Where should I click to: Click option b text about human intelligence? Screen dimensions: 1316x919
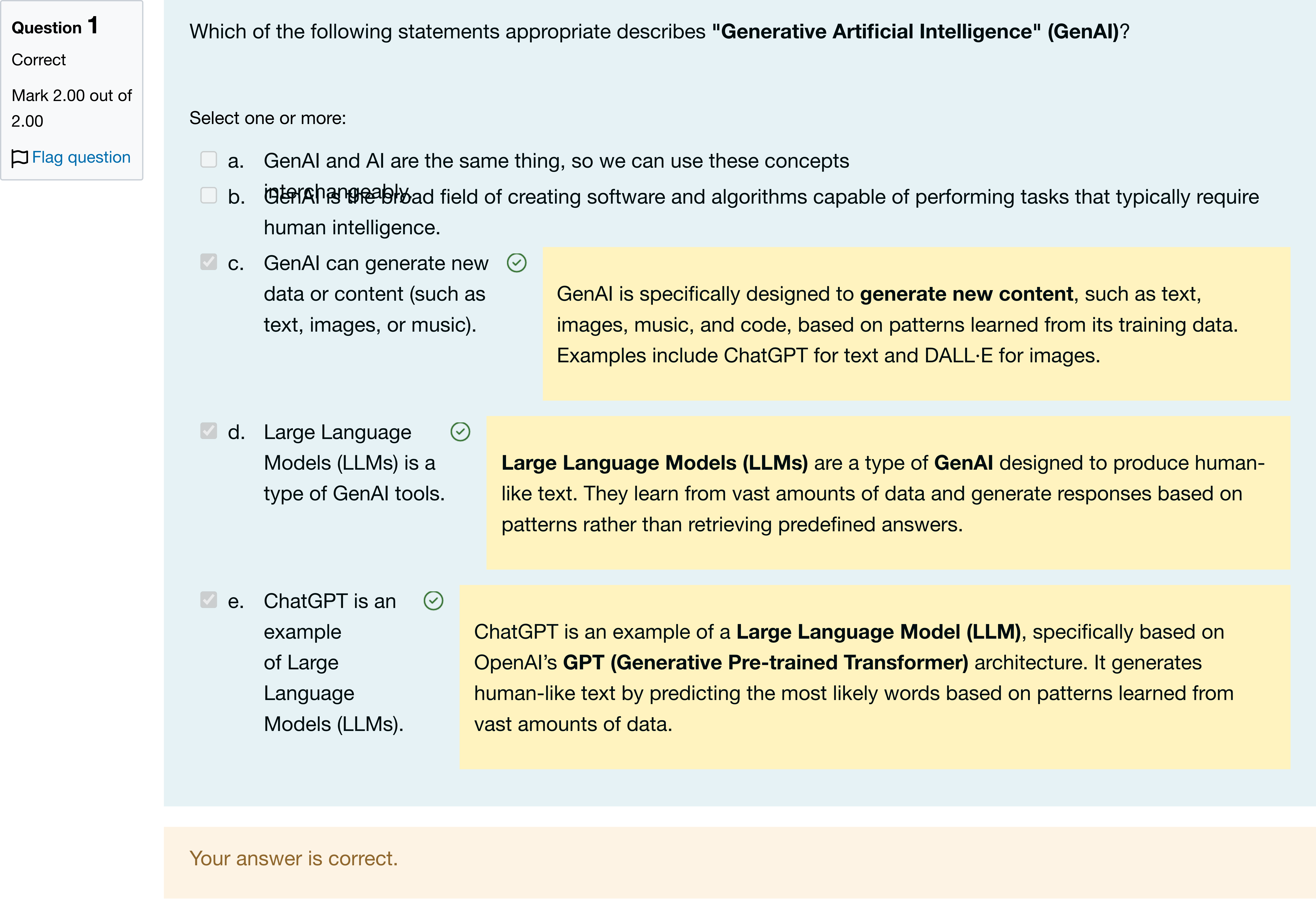tap(761, 212)
